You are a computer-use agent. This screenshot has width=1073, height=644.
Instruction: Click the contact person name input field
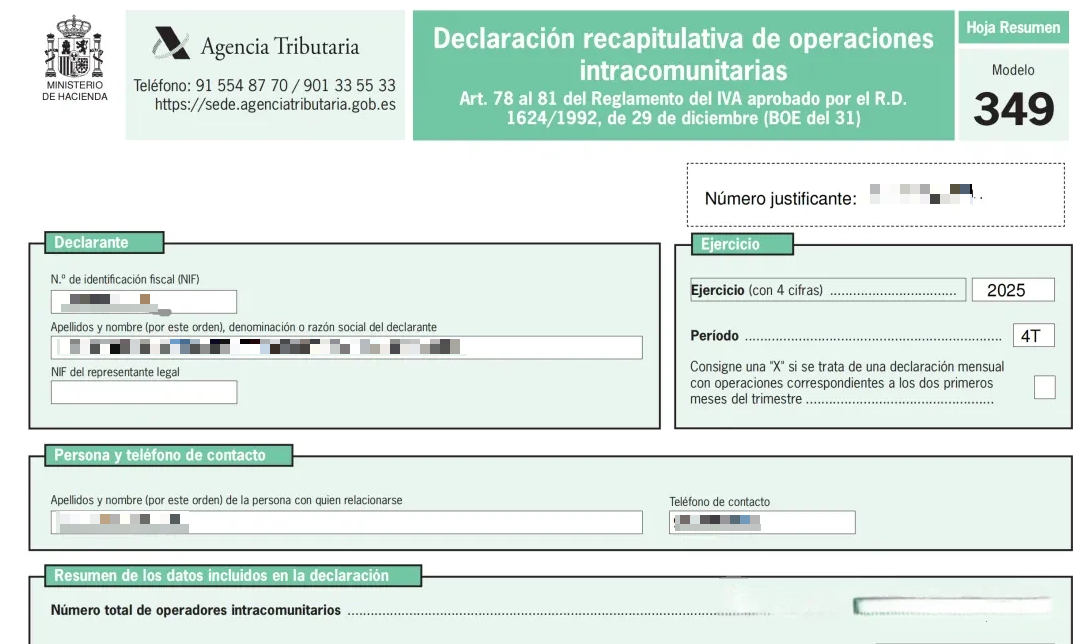click(x=346, y=522)
